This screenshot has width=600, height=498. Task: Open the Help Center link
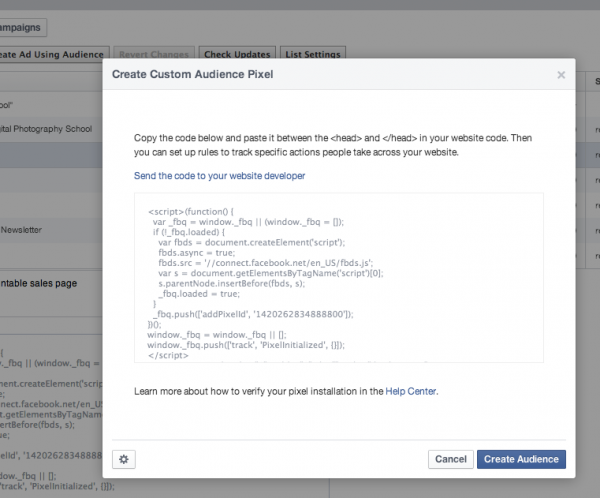click(x=411, y=391)
